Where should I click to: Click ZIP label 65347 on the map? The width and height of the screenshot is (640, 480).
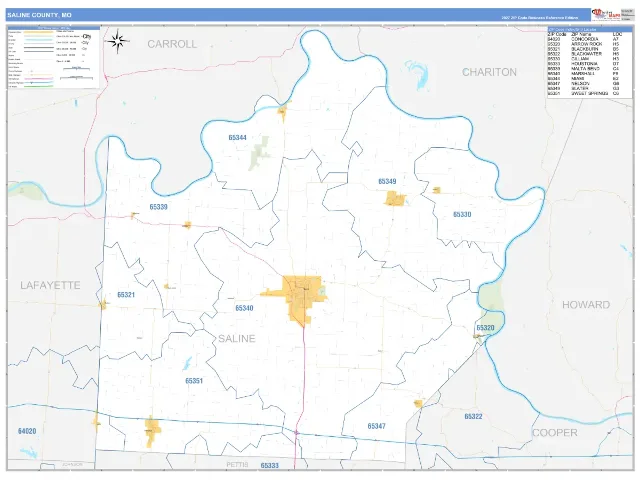coord(376,426)
